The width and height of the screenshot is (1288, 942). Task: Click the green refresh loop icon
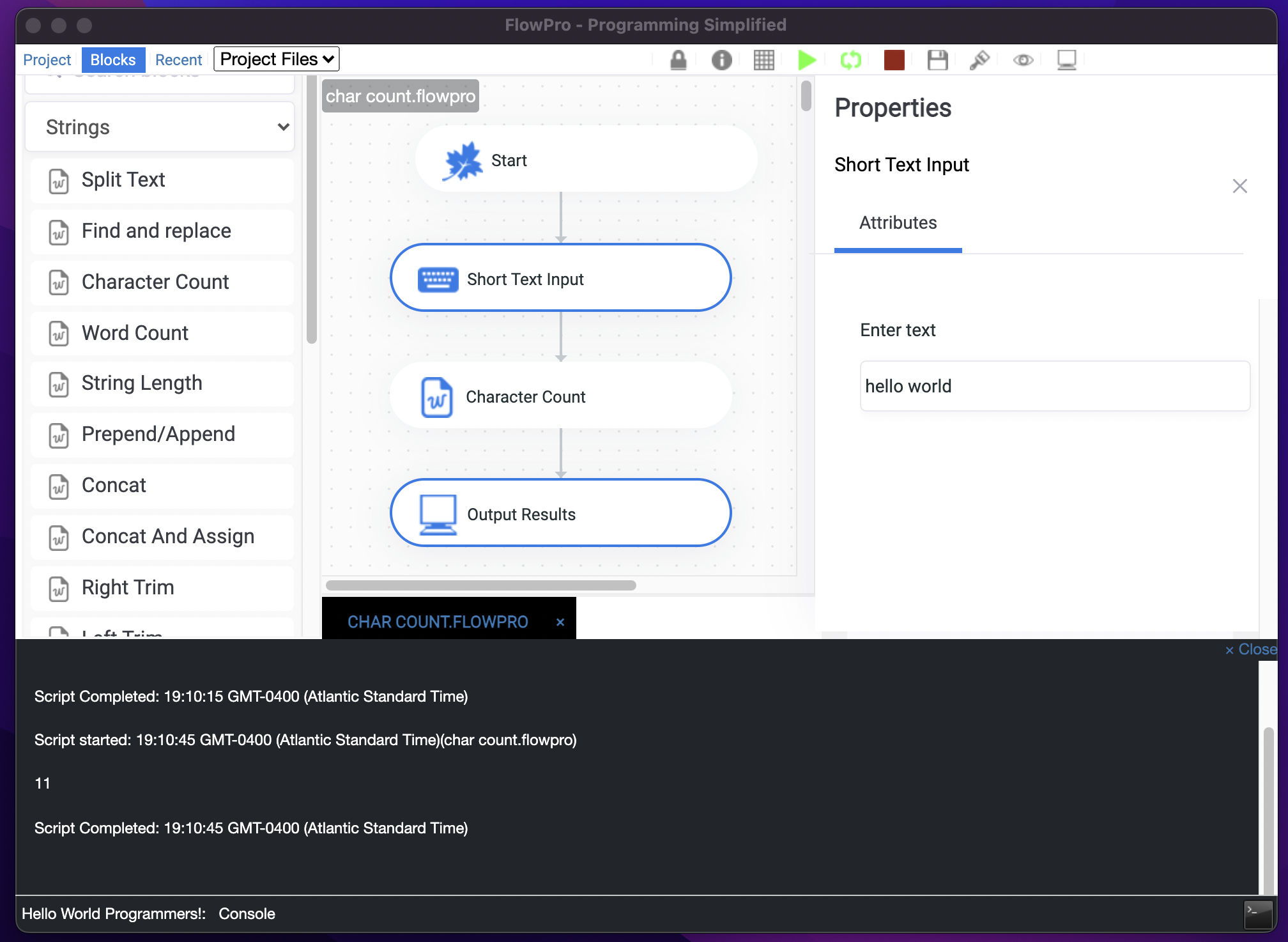[850, 60]
